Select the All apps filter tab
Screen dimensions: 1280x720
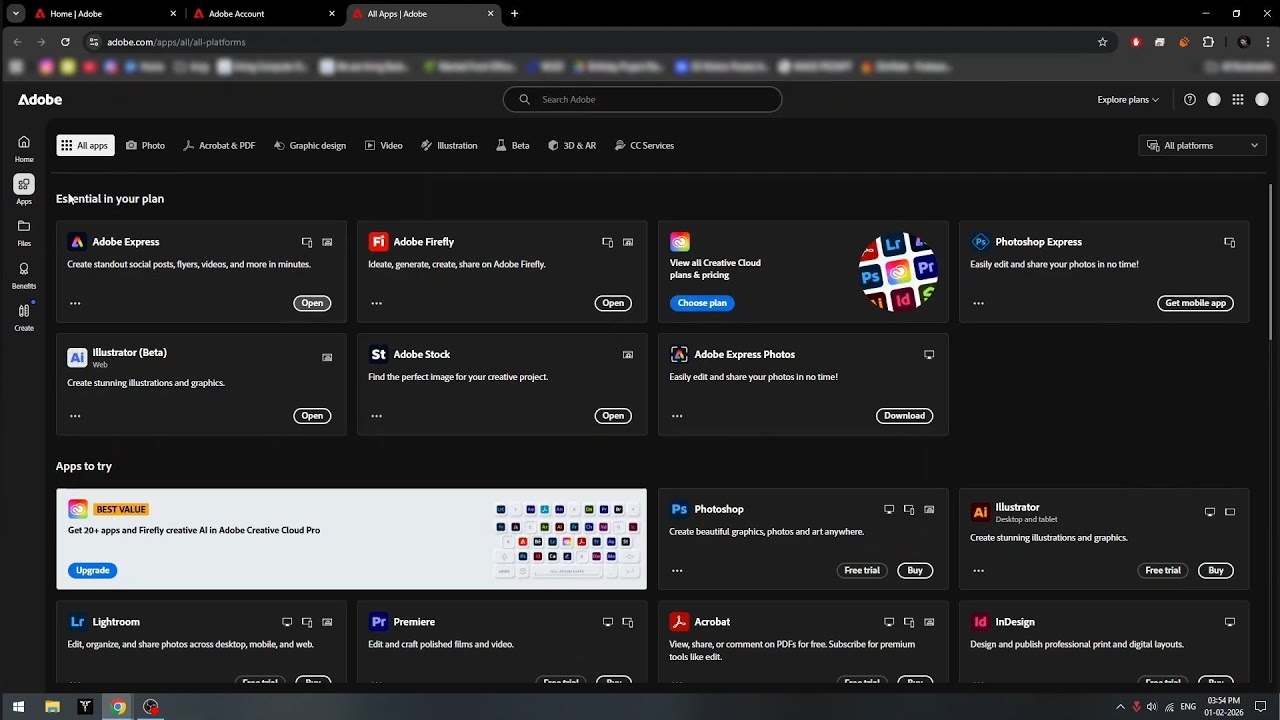pos(85,145)
